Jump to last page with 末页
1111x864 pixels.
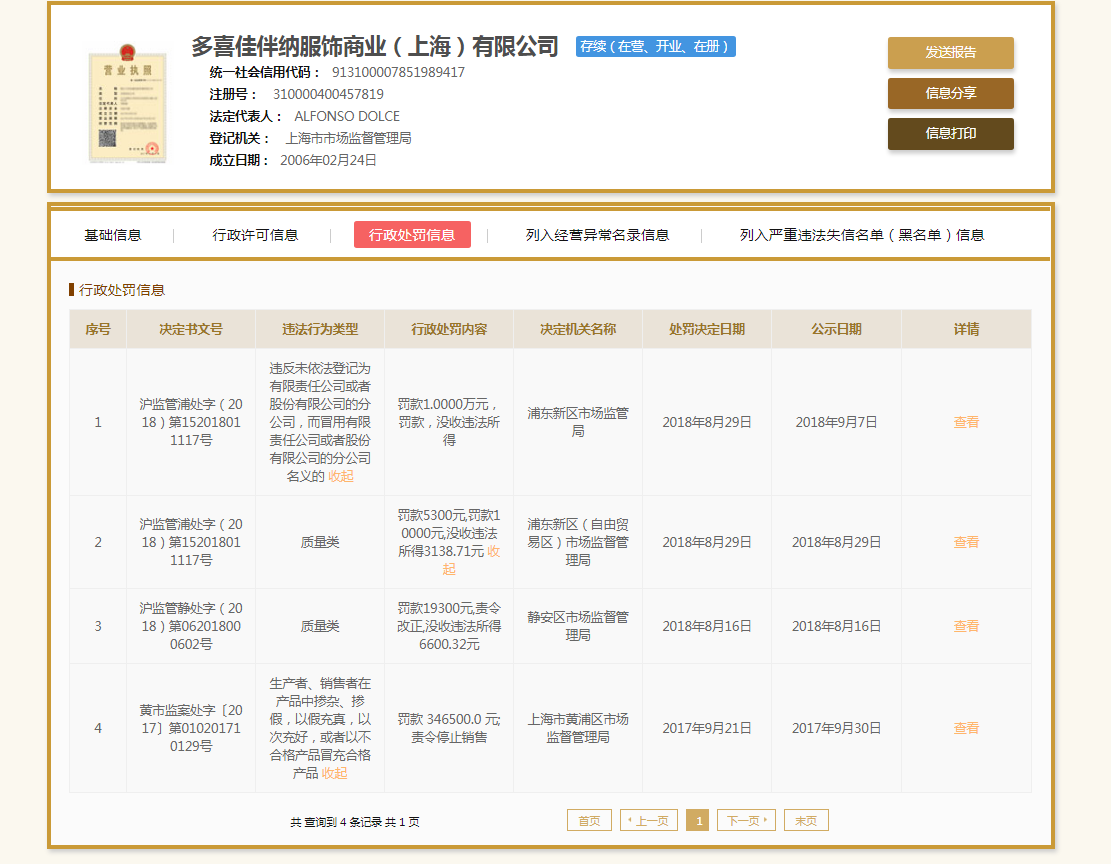[x=806, y=821]
